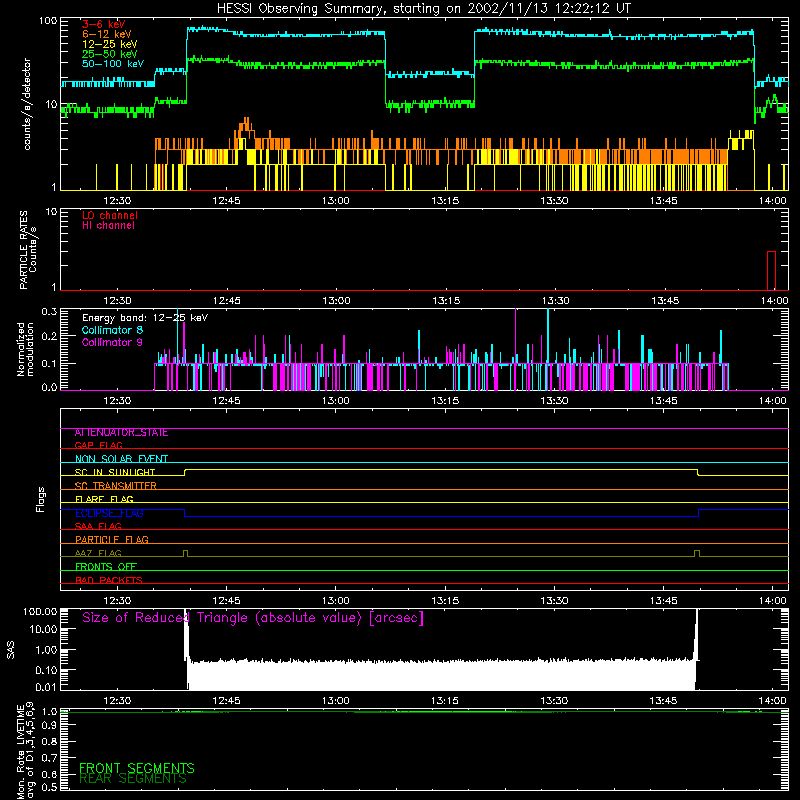Image resolution: width=800 pixels, height=800 pixels.
Task: Click the LO channel legend label
Action: click(110, 215)
